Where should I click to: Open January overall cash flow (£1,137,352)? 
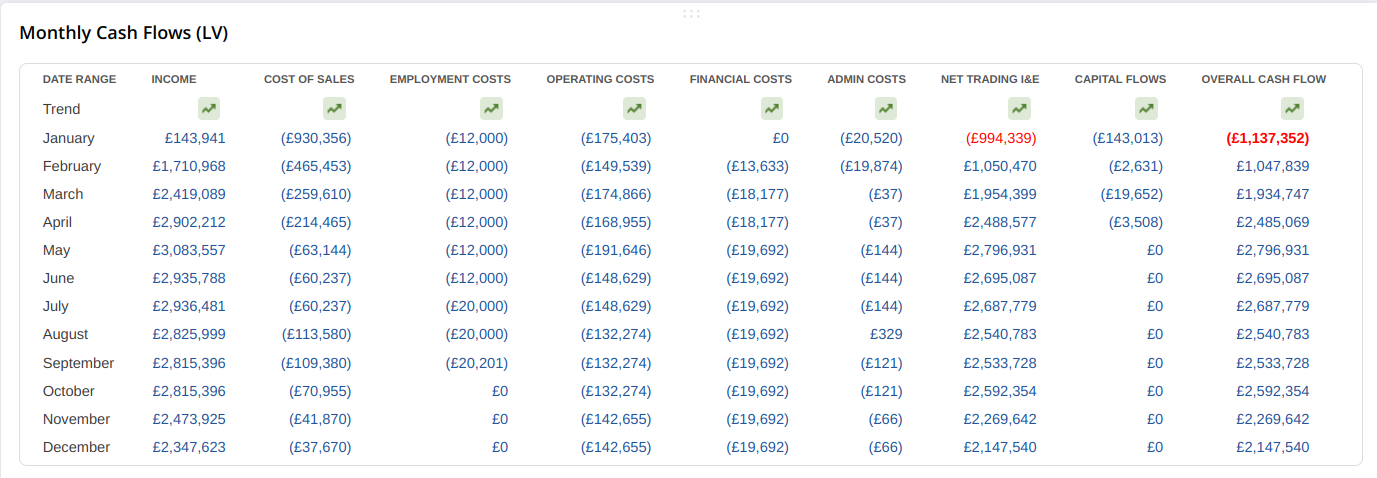click(x=1267, y=138)
